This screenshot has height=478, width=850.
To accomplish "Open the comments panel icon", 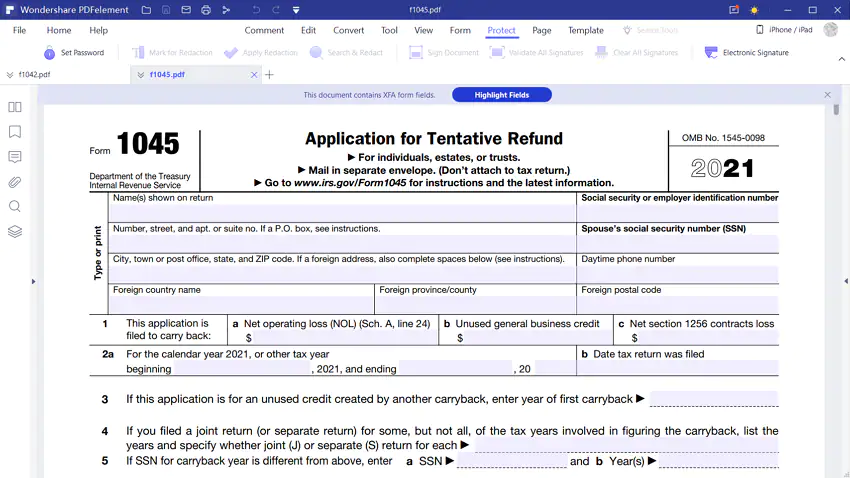I will pos(15,157).
